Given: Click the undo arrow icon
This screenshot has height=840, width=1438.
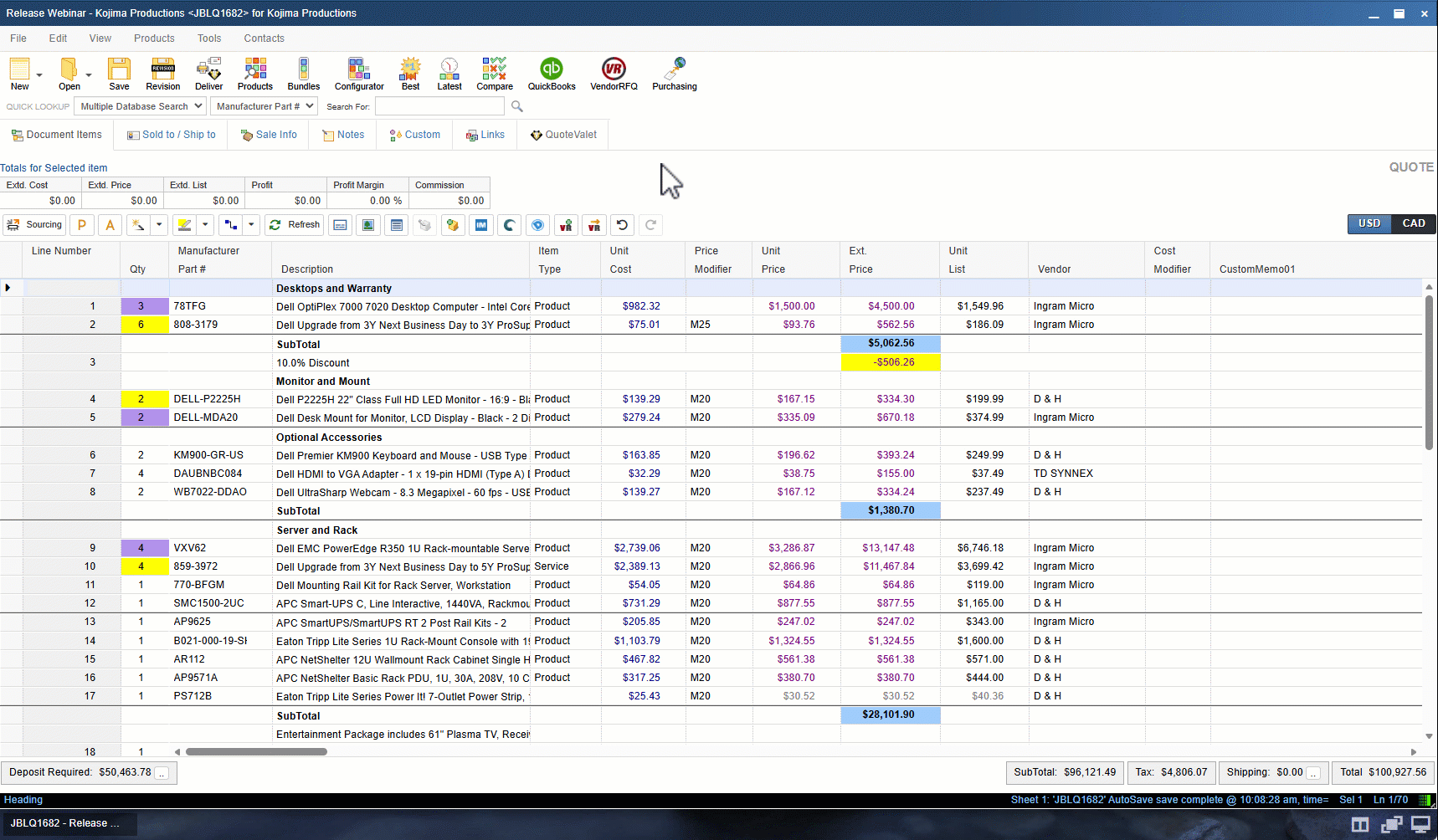Looking at the screenshot, I should [x=622, y=225].
